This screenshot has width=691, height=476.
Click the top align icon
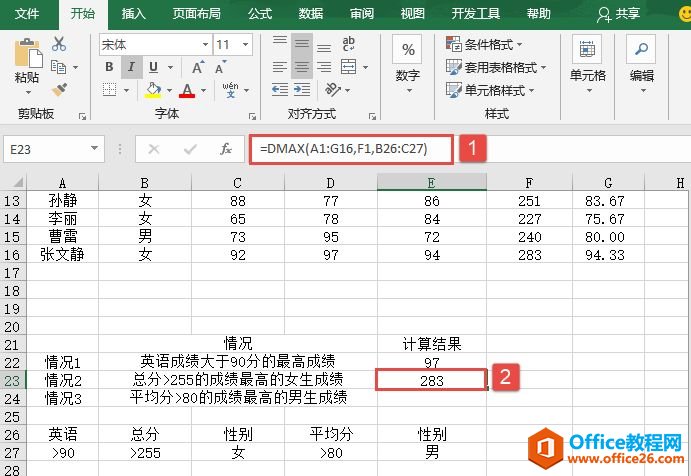(280, 41)
